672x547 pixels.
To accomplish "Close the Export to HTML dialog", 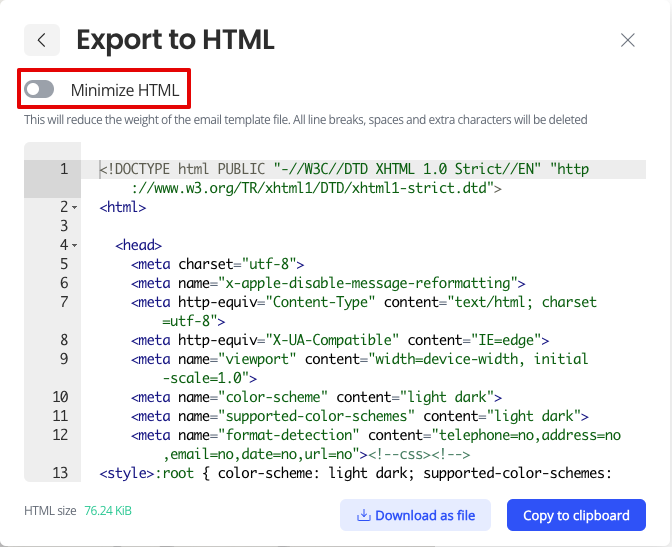I will 627,40.
